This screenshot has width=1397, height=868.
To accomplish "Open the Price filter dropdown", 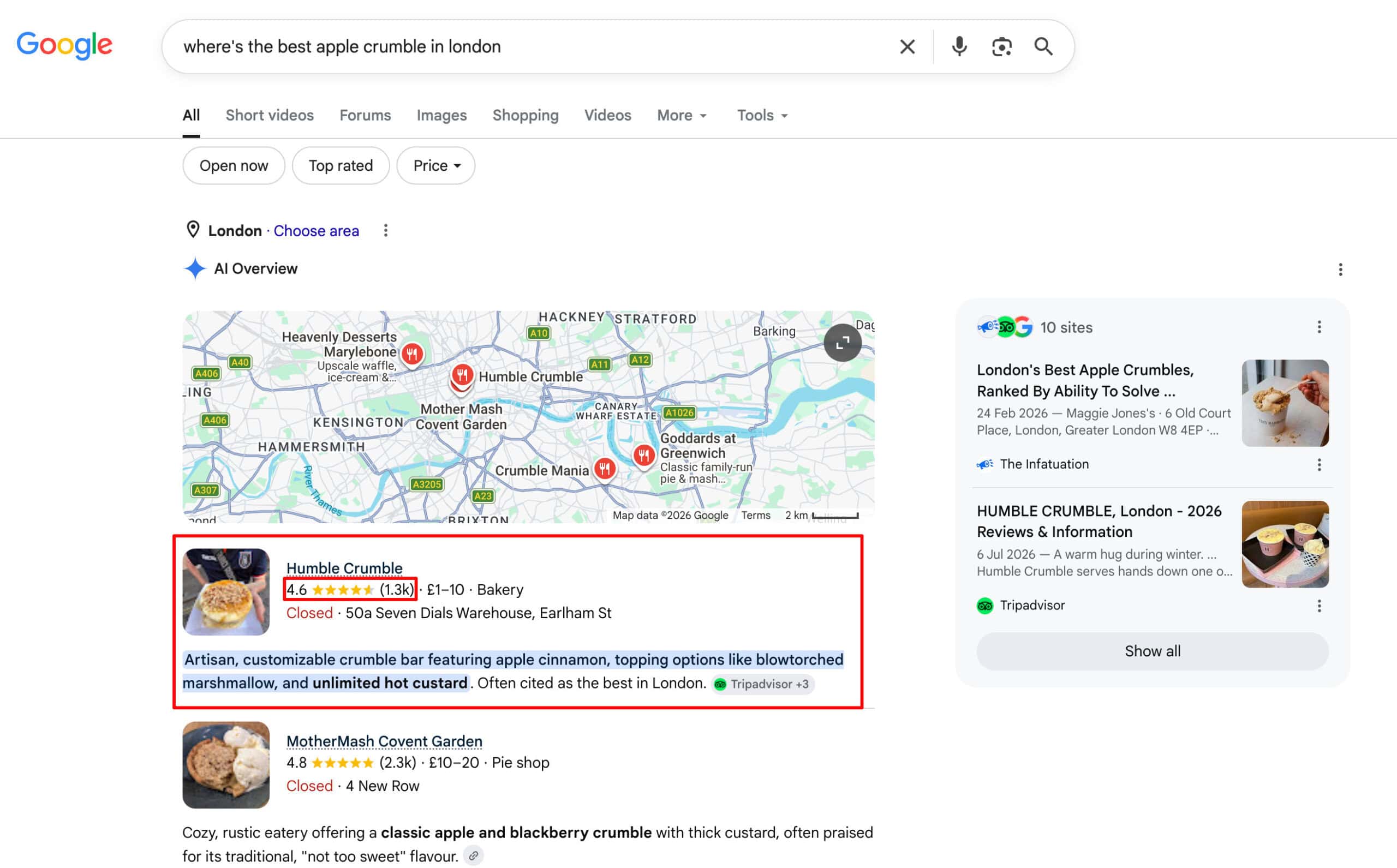I will (x=436, y=166).
